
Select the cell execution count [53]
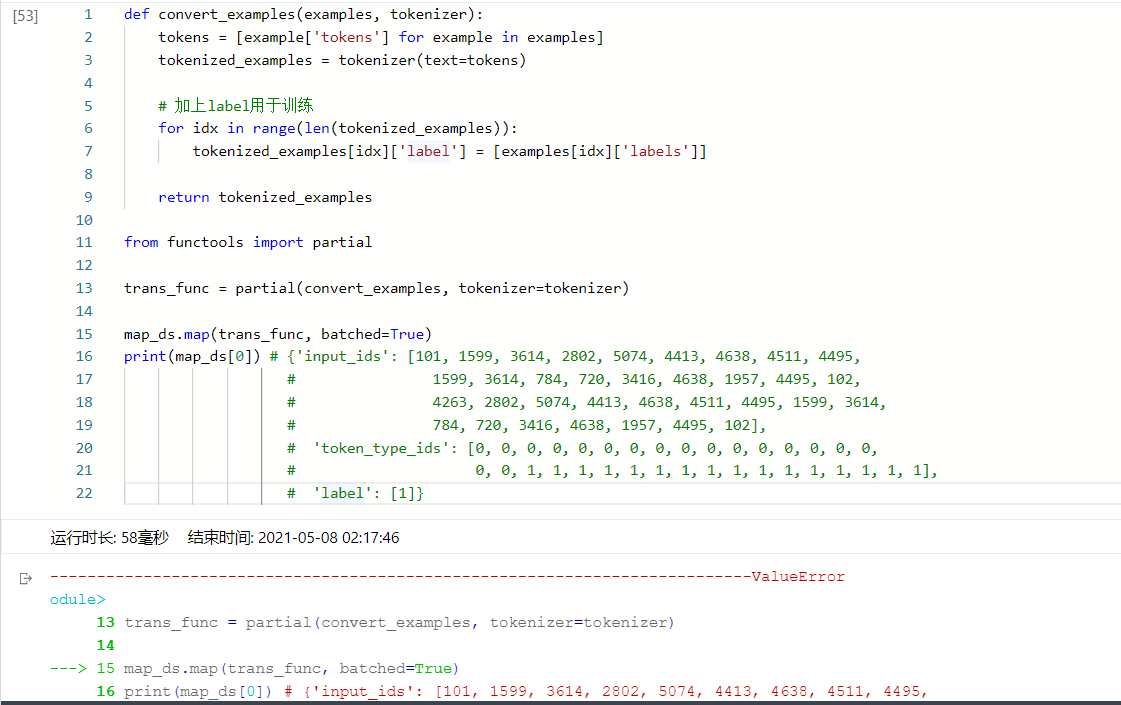tap(25, 16)
